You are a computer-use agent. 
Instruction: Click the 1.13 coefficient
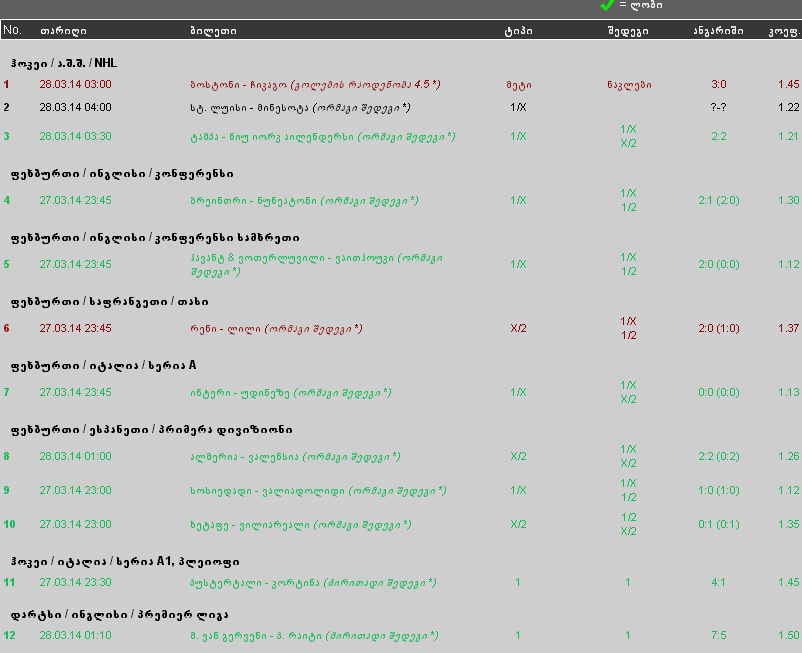pyautogui.click(x=789, y=392)
